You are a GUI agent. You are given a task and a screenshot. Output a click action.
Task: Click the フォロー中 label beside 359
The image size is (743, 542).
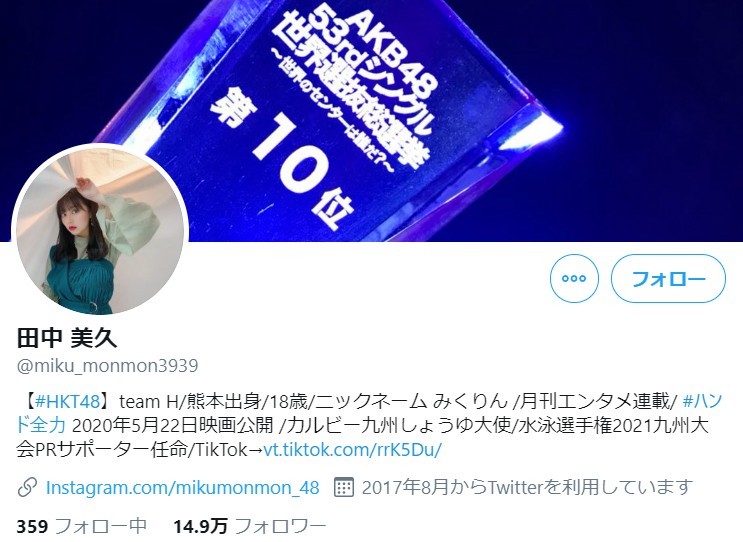click(x=101, y=526)
